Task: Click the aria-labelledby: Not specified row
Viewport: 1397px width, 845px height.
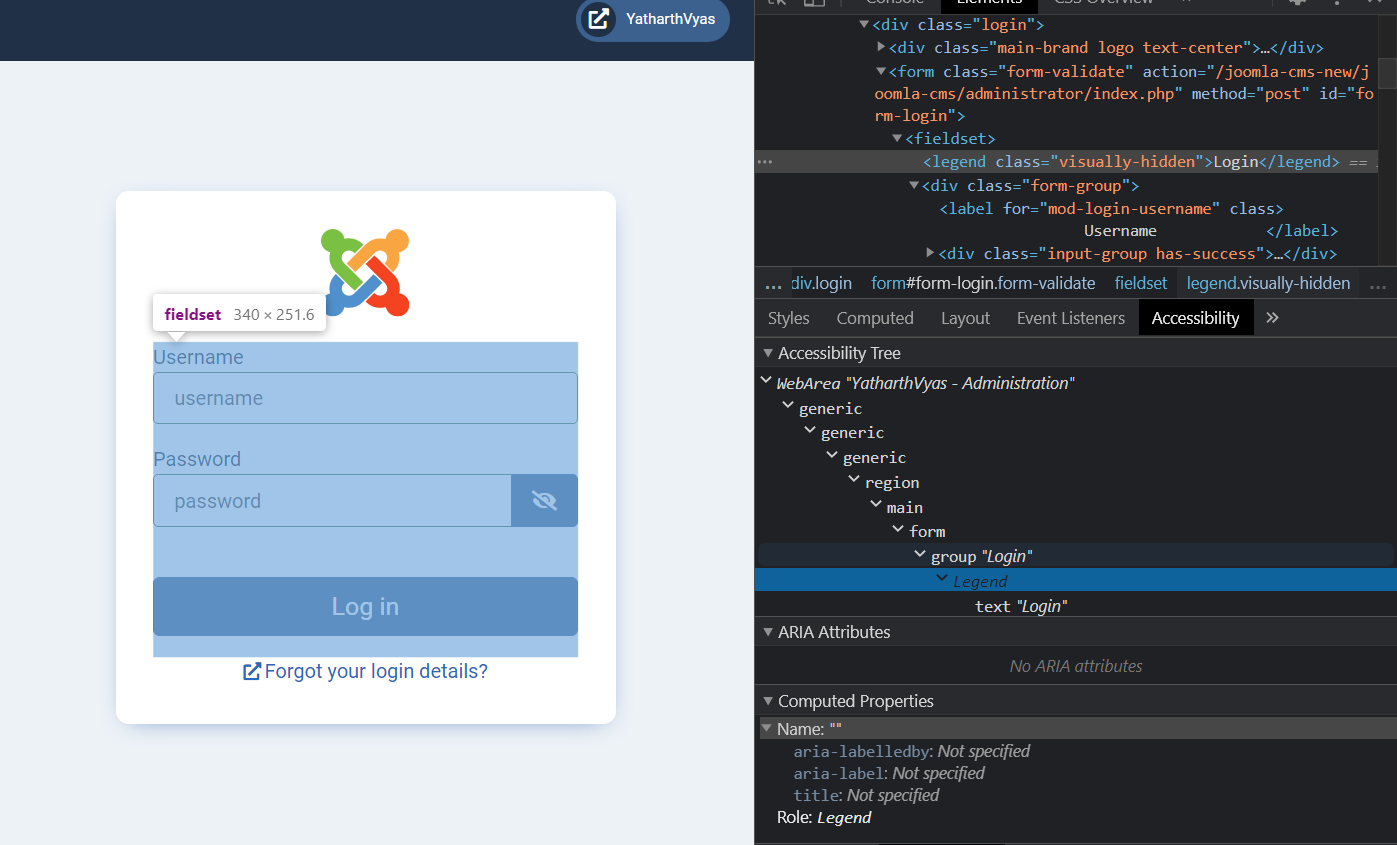Action: pyautogui.click(x=911, y=751)
